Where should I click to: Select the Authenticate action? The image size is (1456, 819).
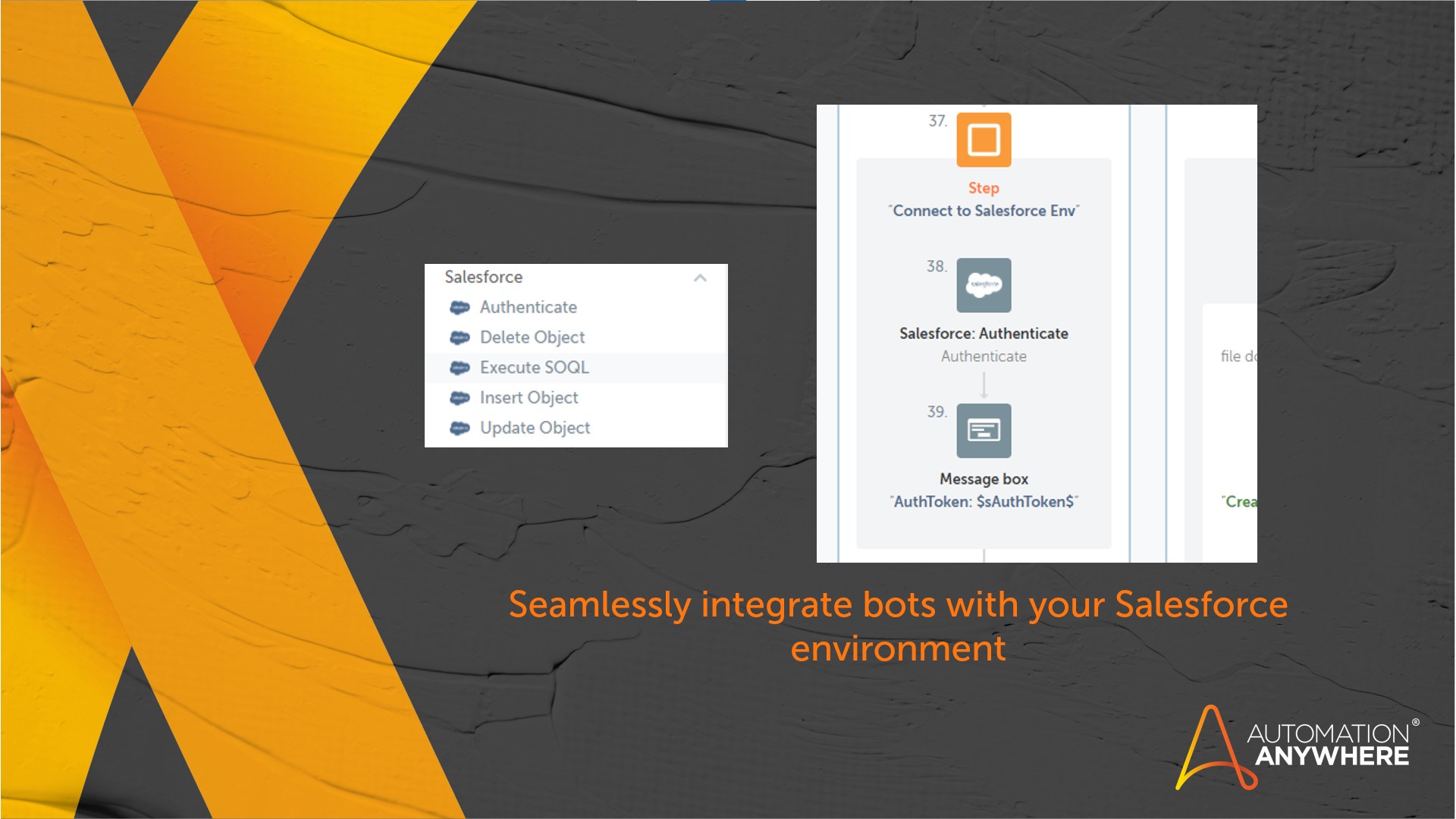pos(529,307)
